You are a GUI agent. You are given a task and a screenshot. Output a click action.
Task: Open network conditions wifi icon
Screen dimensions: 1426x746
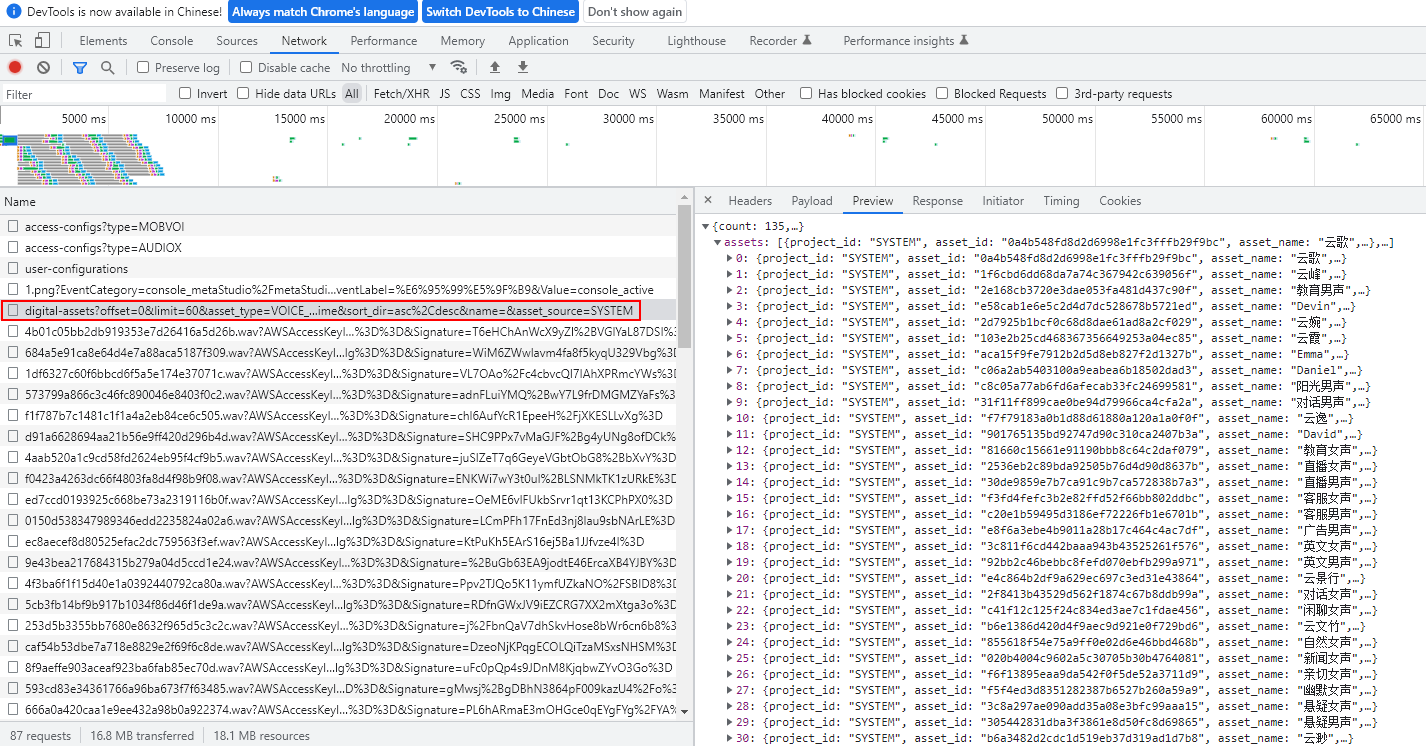[x=459, y=68]
